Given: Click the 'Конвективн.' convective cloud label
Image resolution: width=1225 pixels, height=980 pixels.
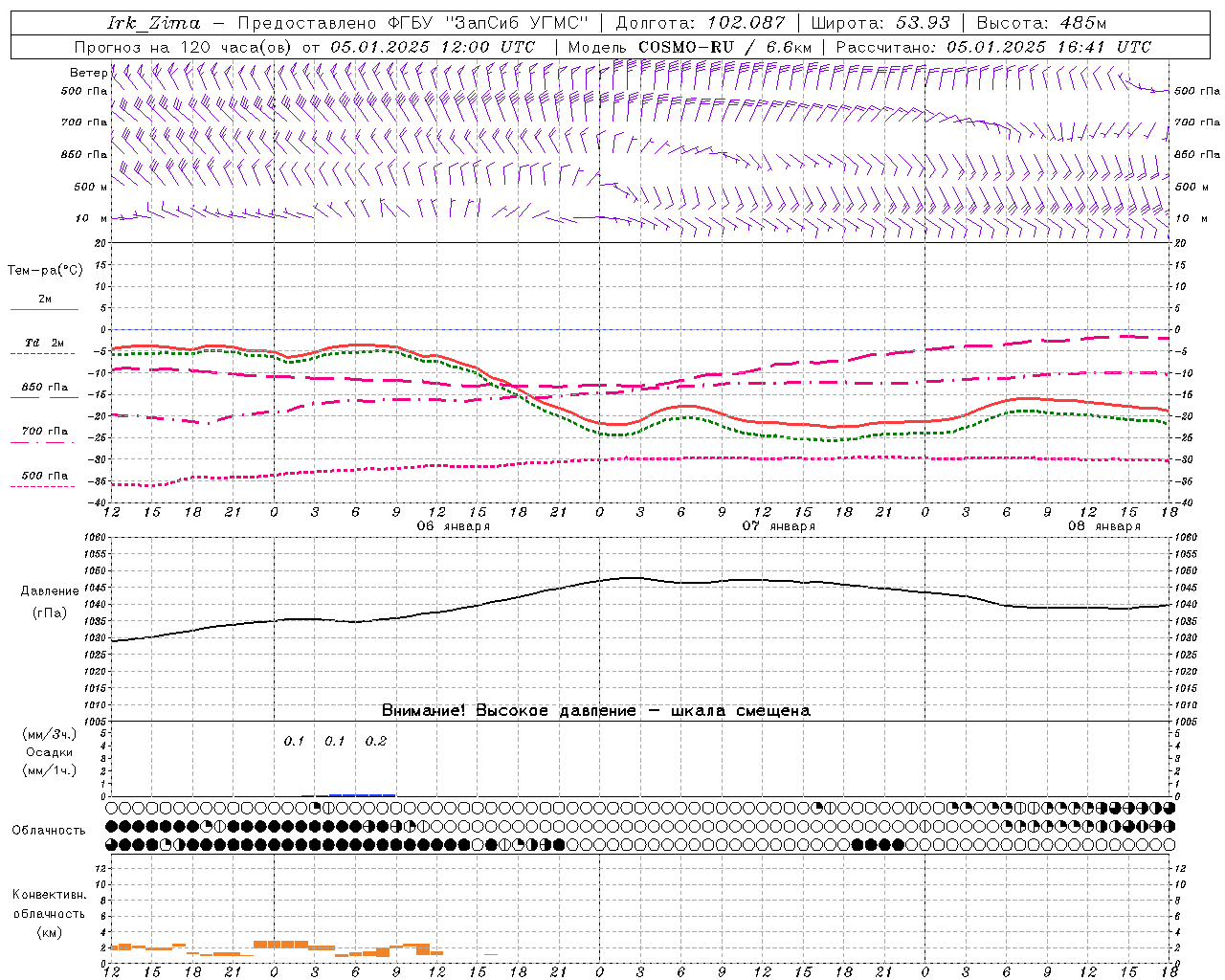Looking at the screenshot, I should pos(49,896).
